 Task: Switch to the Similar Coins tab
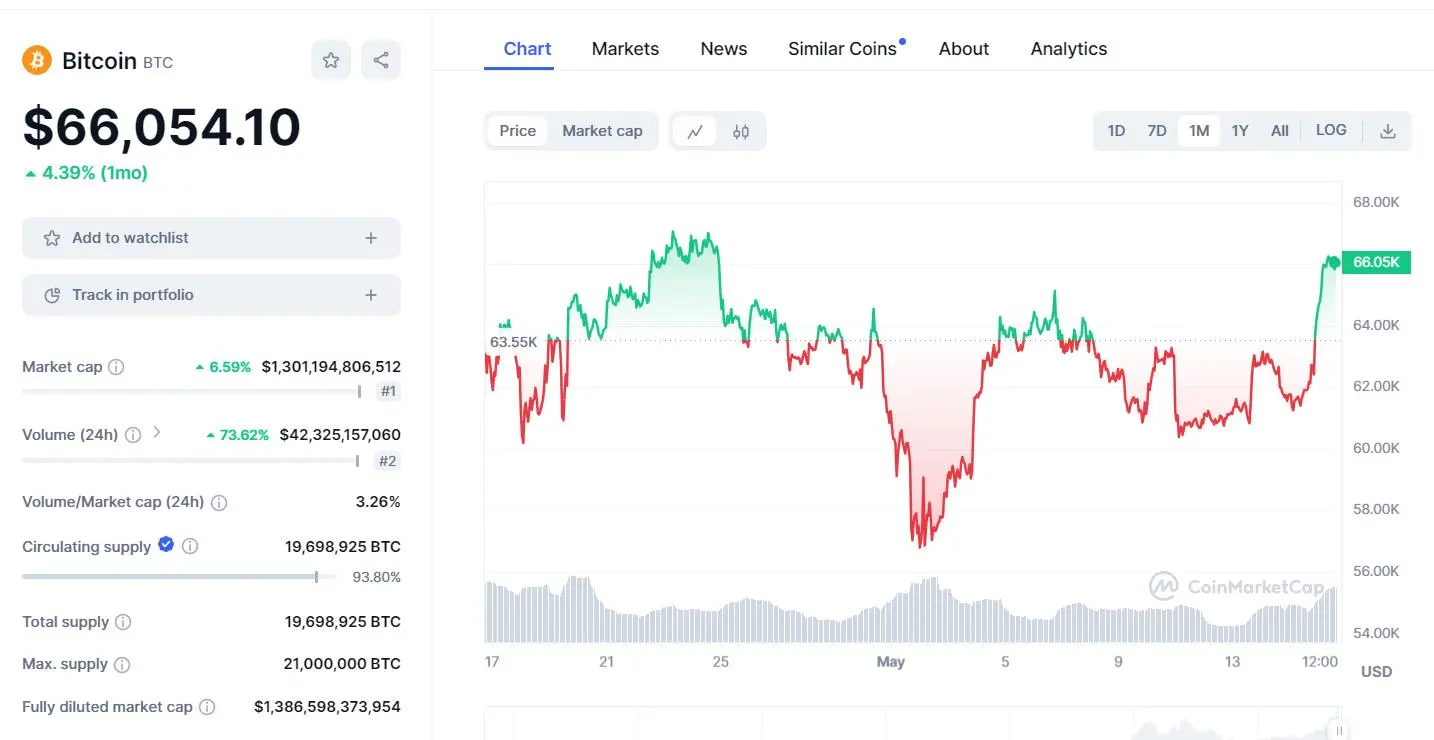842,49
